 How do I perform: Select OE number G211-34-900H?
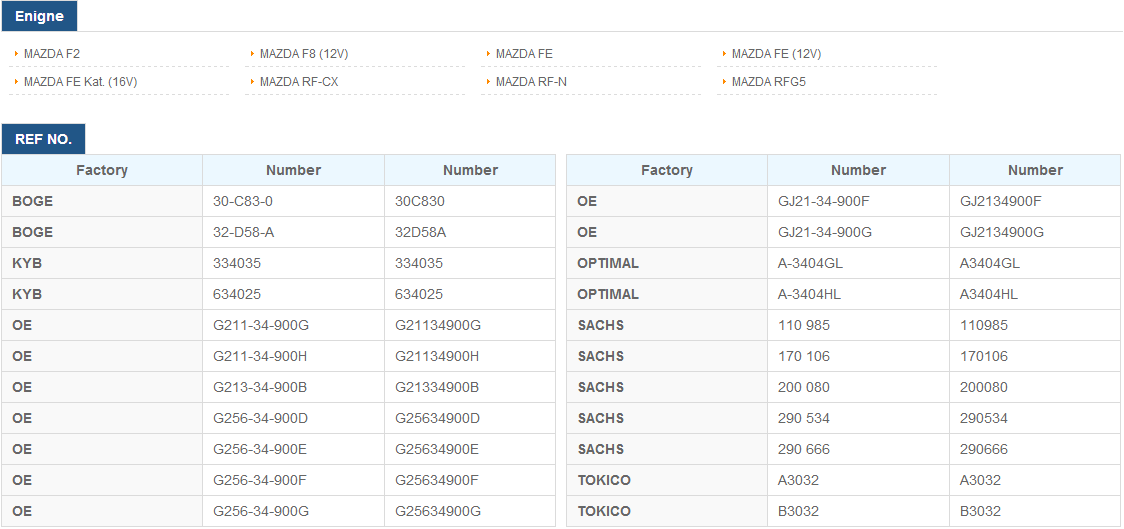(x=260, y=356)
